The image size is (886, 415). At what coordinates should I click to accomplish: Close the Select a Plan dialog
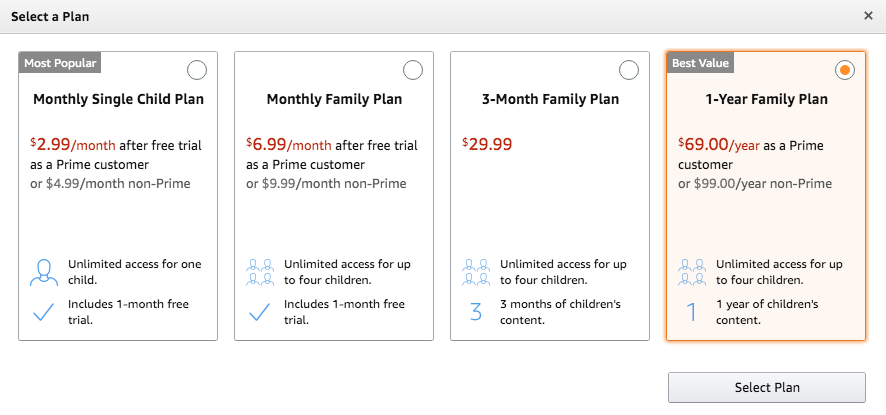point(868,16)
